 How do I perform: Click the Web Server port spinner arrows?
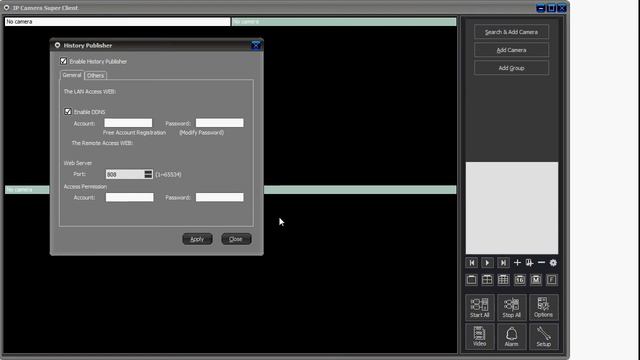click(148, 174)
